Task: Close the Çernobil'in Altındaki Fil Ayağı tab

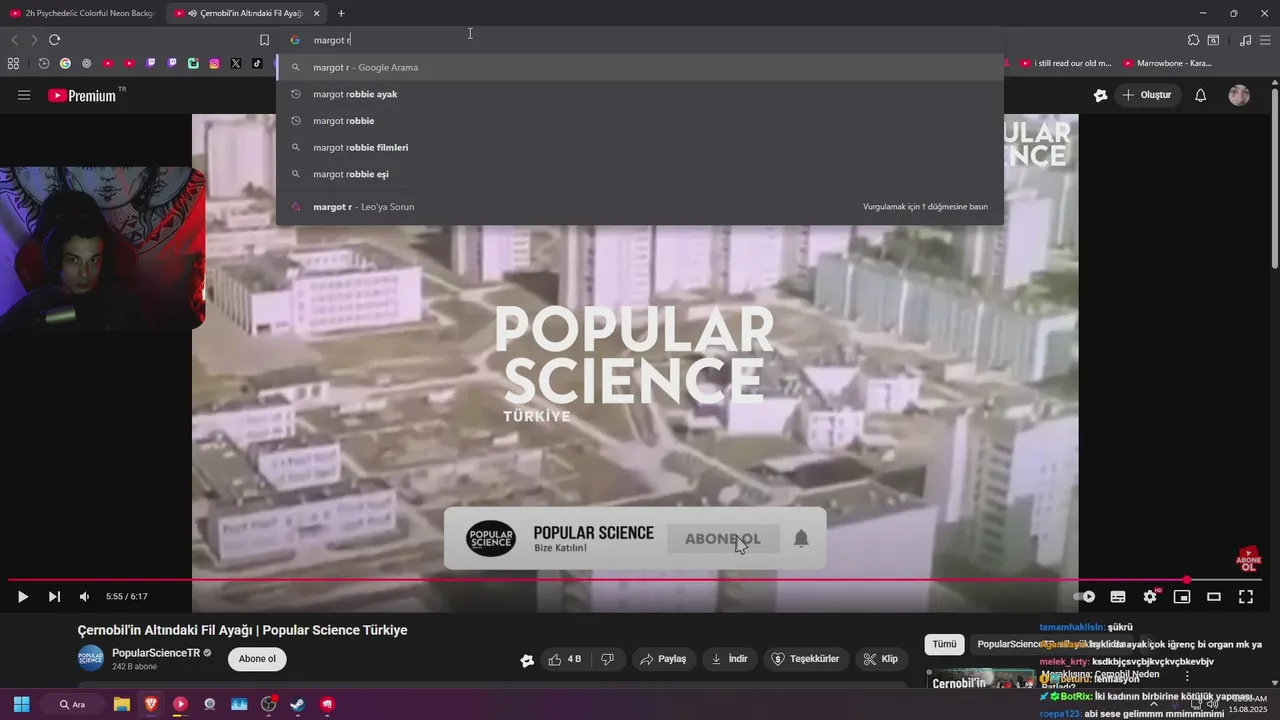Action: pos(317,13)
